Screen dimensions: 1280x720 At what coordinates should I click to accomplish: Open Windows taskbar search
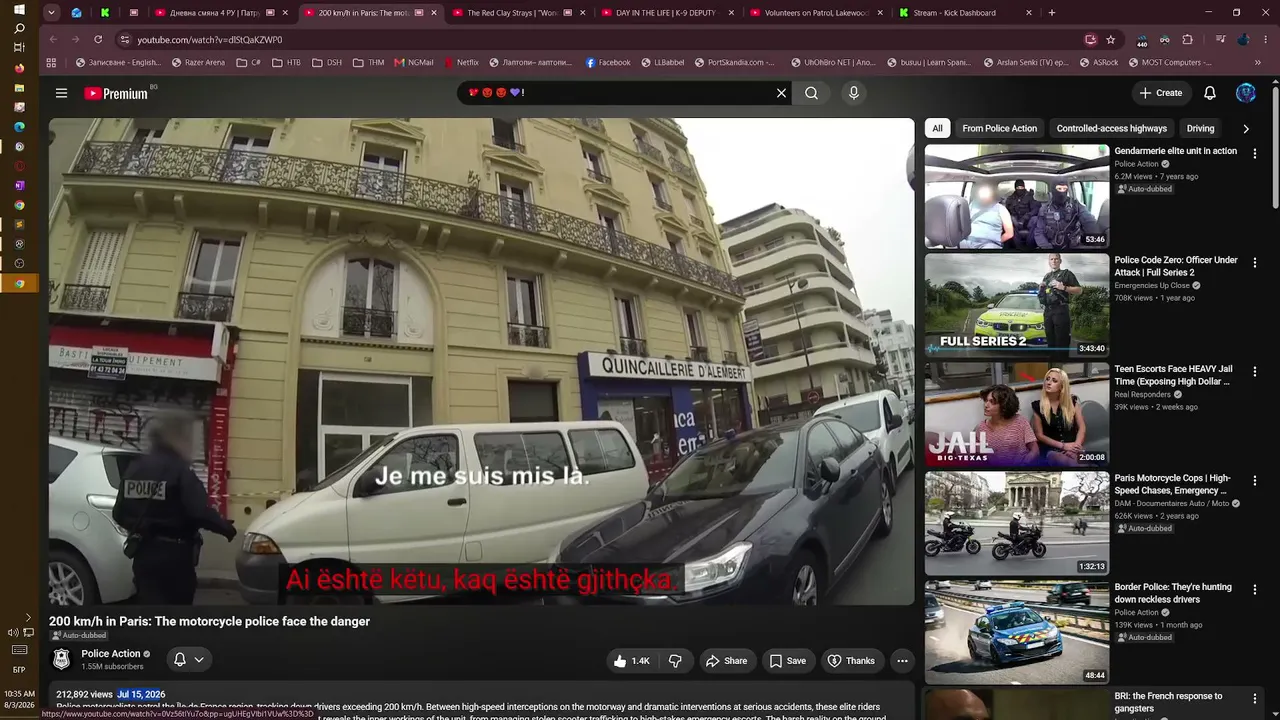[19, 29]
